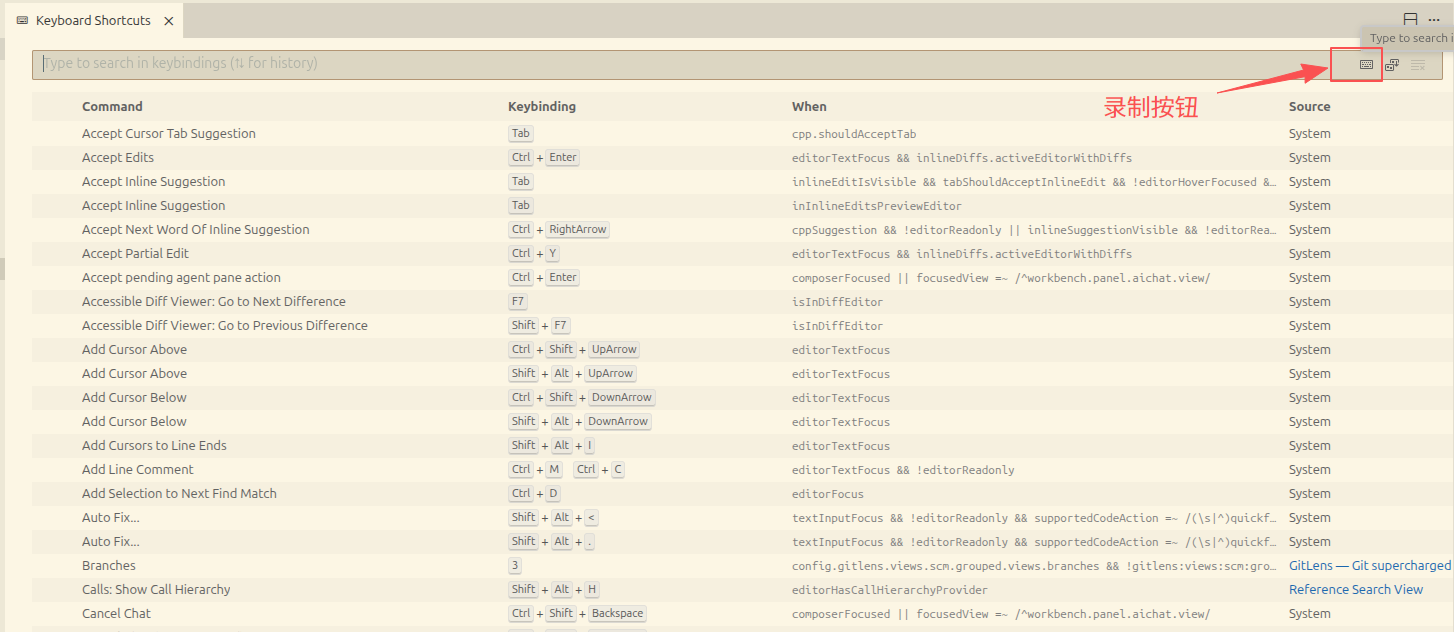Click the Branches keybinding '3' cell

pos(515,565)
